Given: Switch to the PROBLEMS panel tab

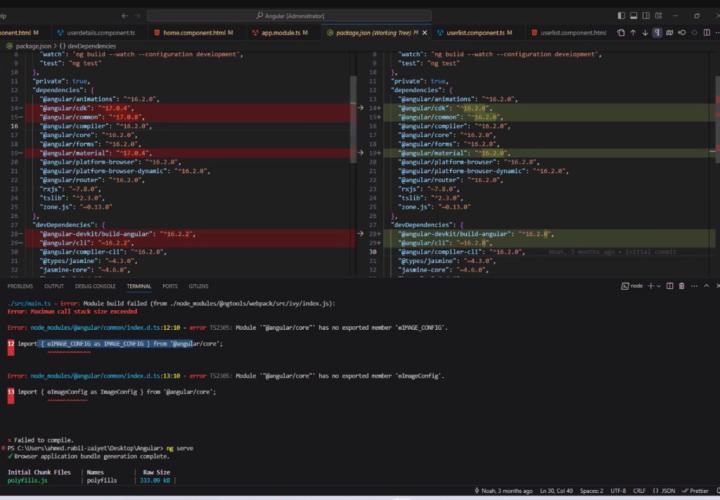Looking at the screenshot, I should [x=21, y=286].
